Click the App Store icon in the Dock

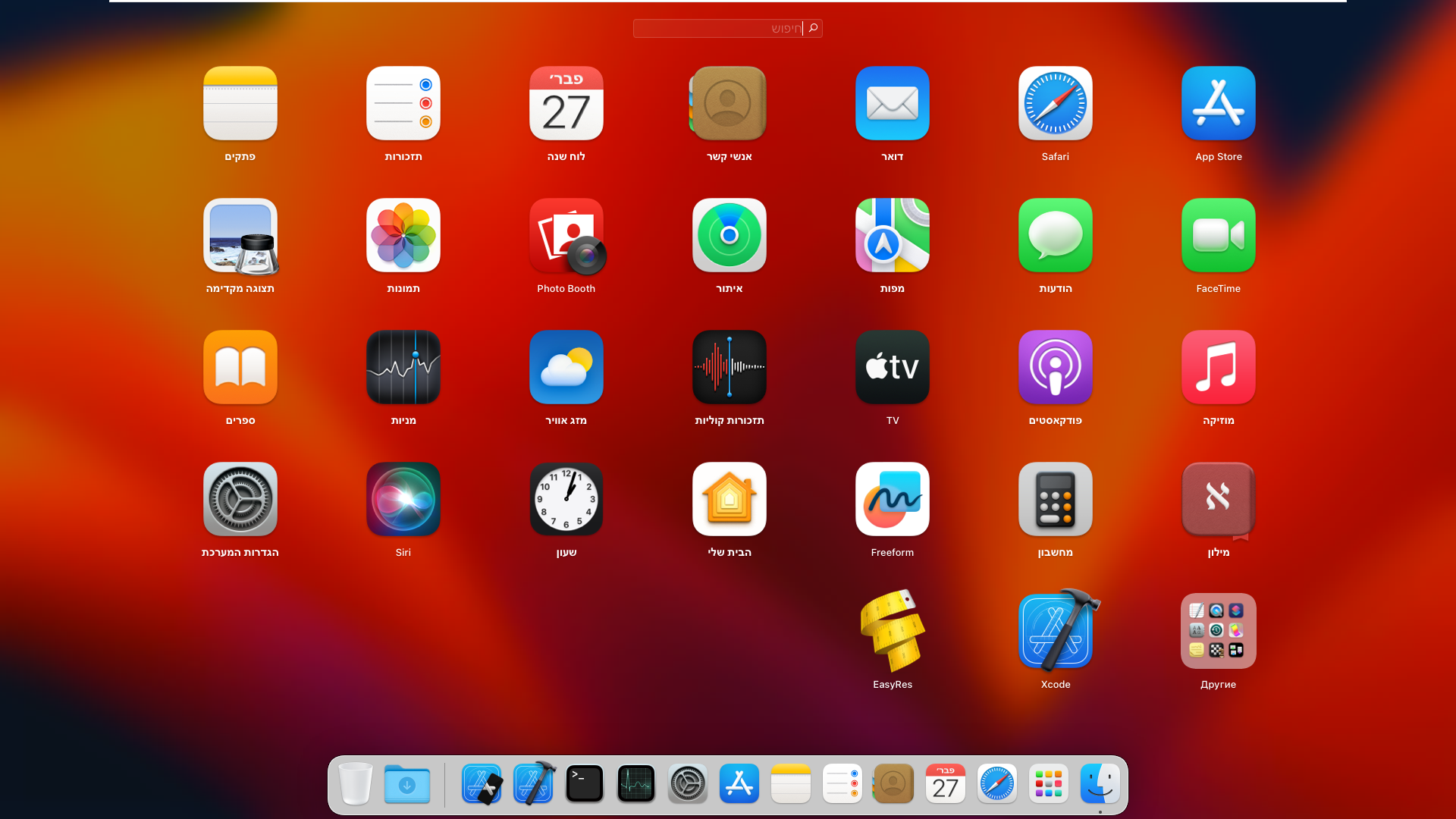click(x=739, y=783)
